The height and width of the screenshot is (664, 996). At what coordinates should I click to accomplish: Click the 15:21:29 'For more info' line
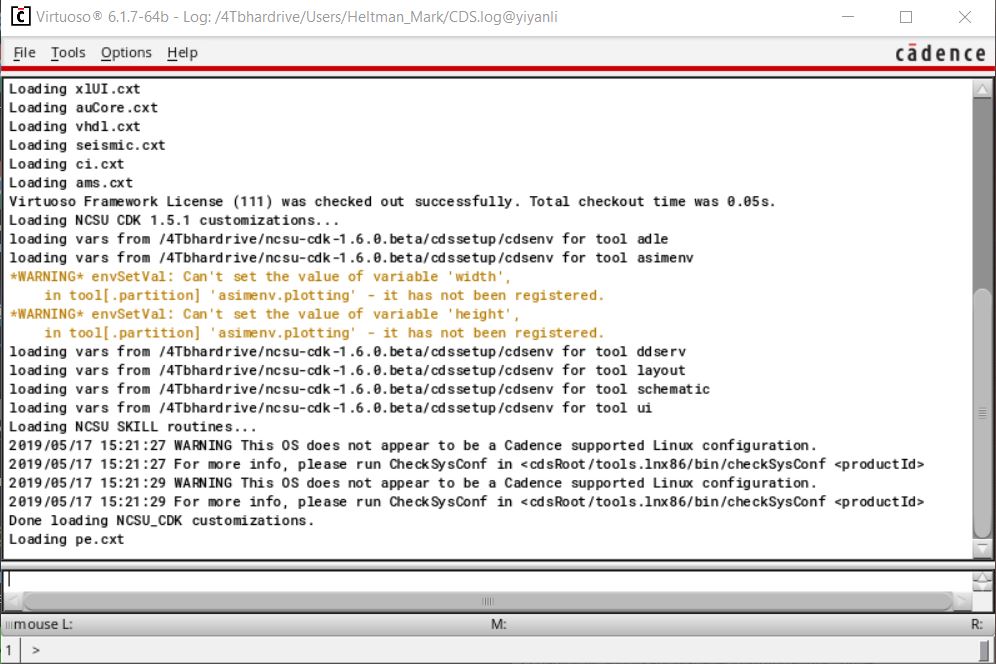pos(467,501)
